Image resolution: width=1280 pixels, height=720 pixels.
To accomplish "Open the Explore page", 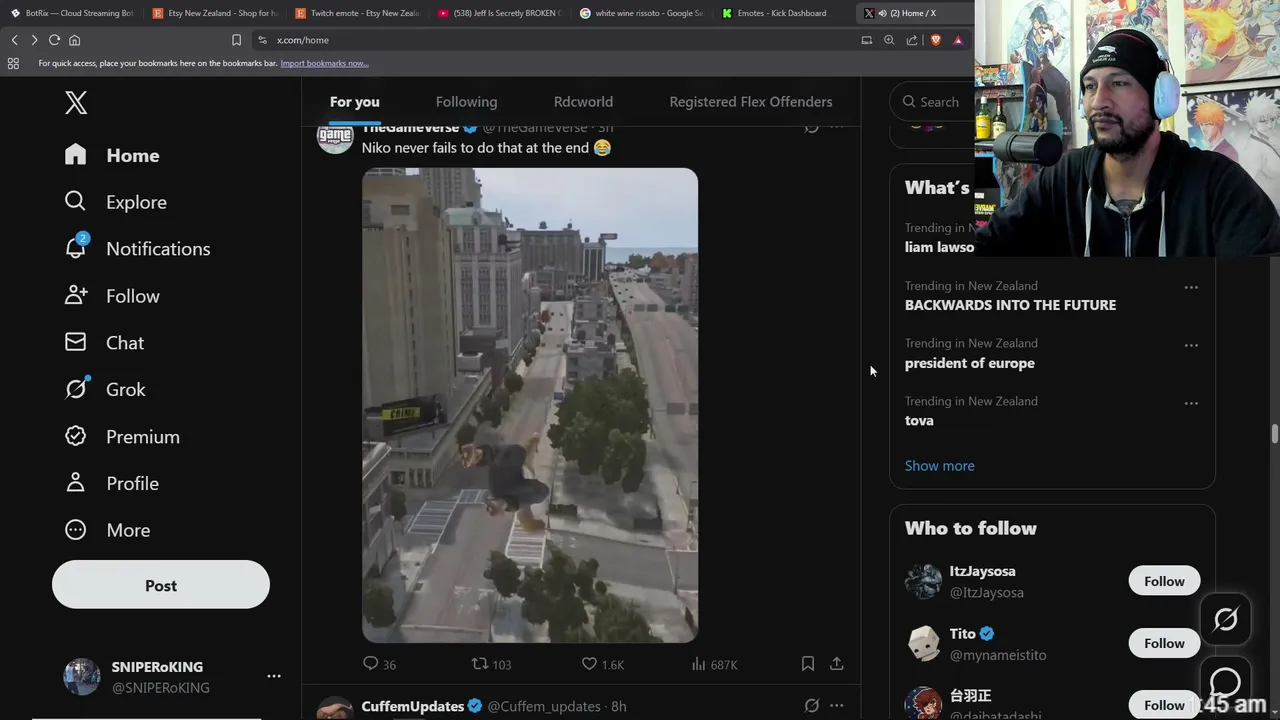I will [x=115, y=202].
